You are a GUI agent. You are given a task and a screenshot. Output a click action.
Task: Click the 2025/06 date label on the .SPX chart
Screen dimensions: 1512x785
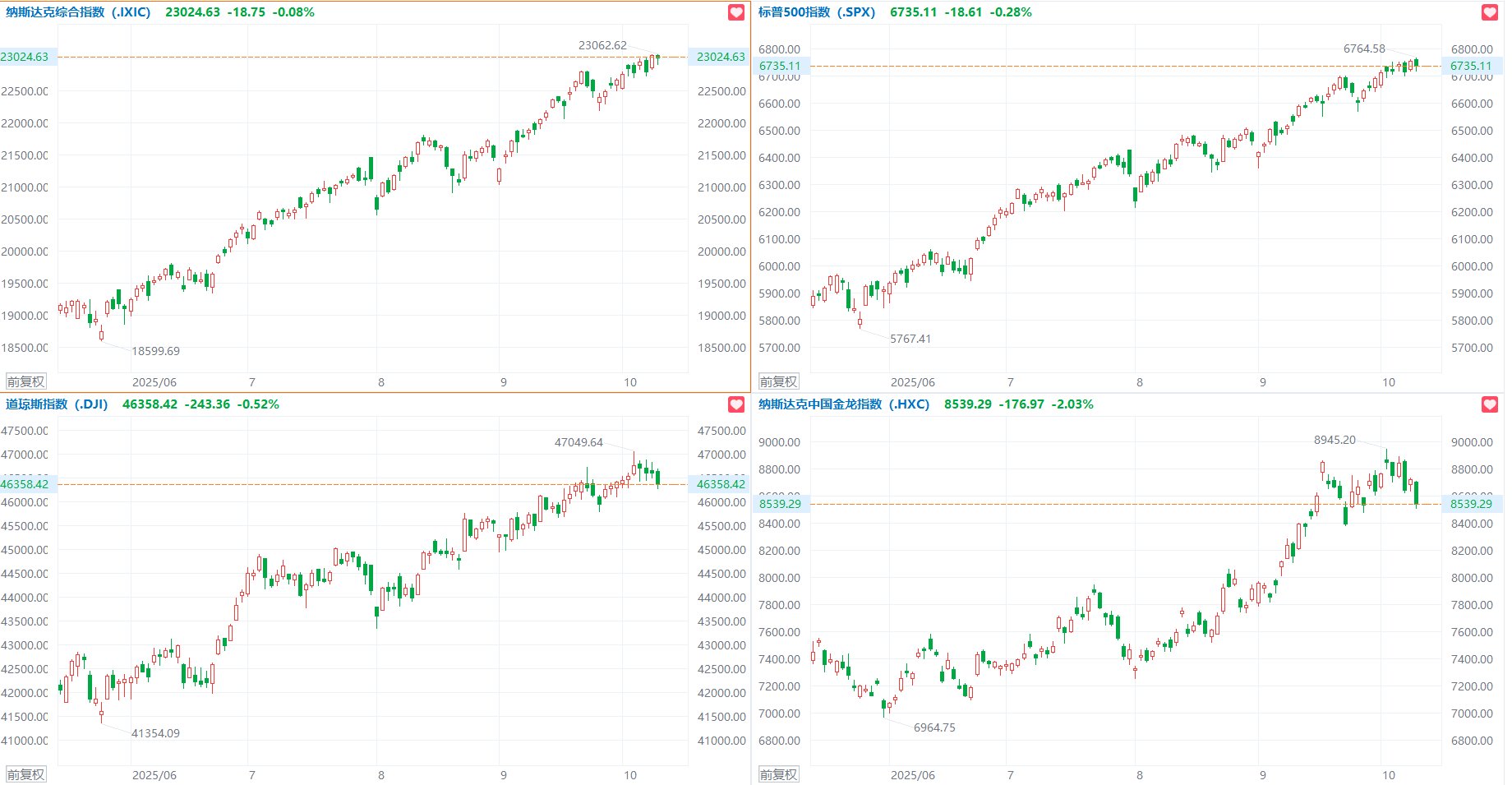tap(912, 382)
